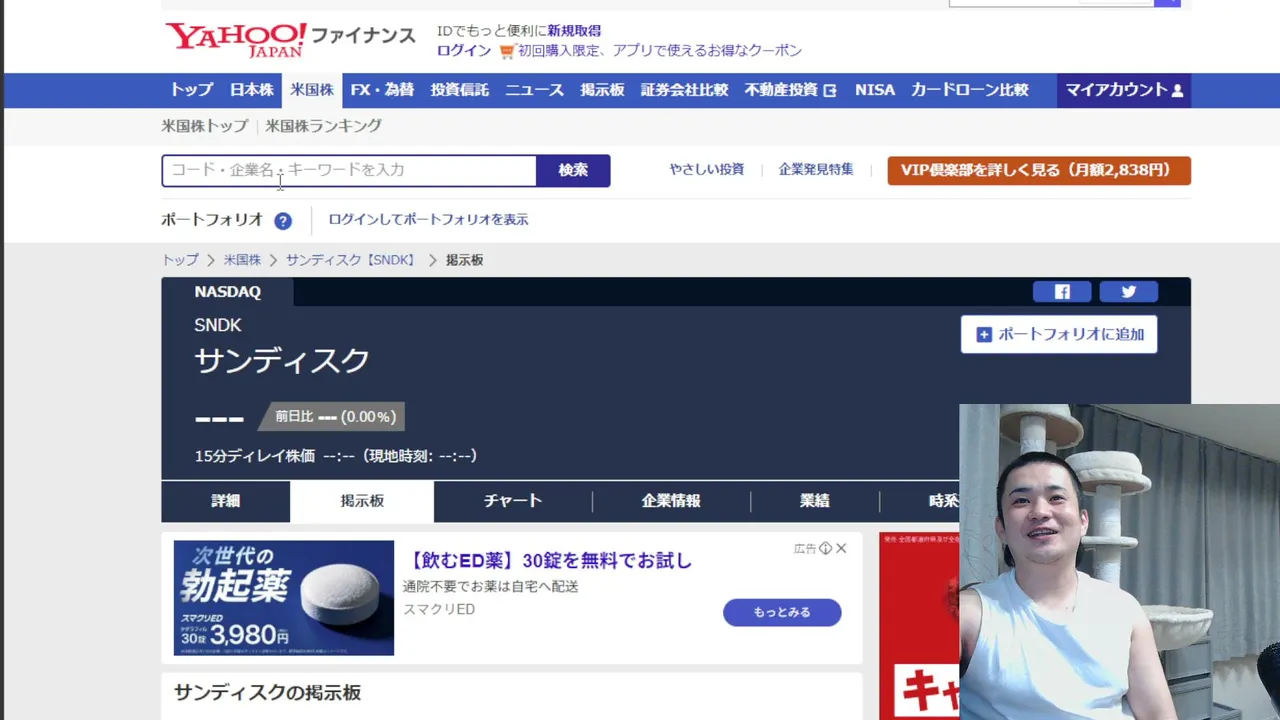The image size is (1280, 720).
Task: Select the 掲示板 stock tab
Action: pos(362,501)
